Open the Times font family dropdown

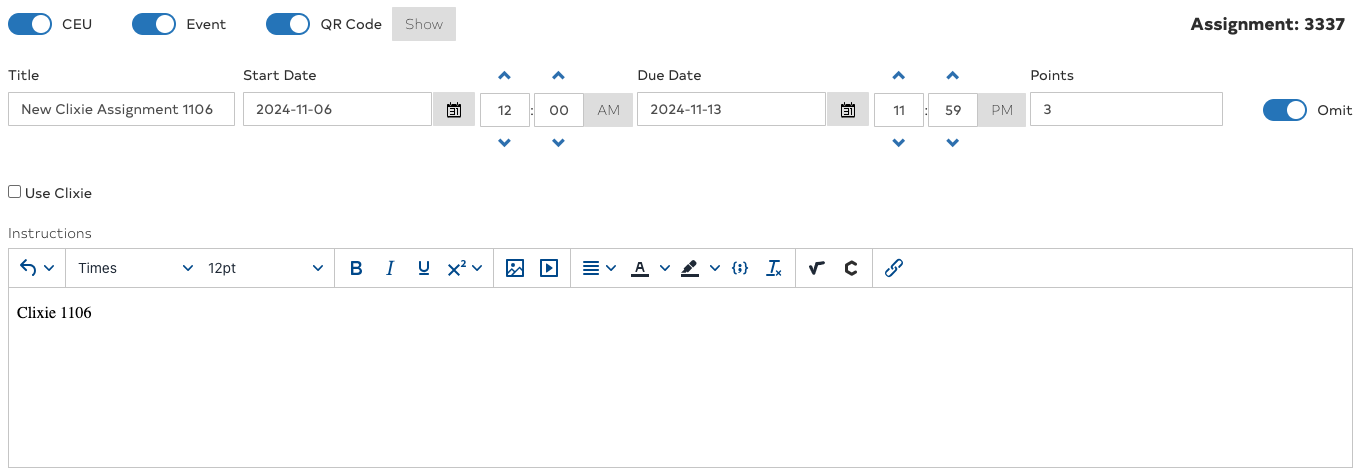click(x=135, y=268)
